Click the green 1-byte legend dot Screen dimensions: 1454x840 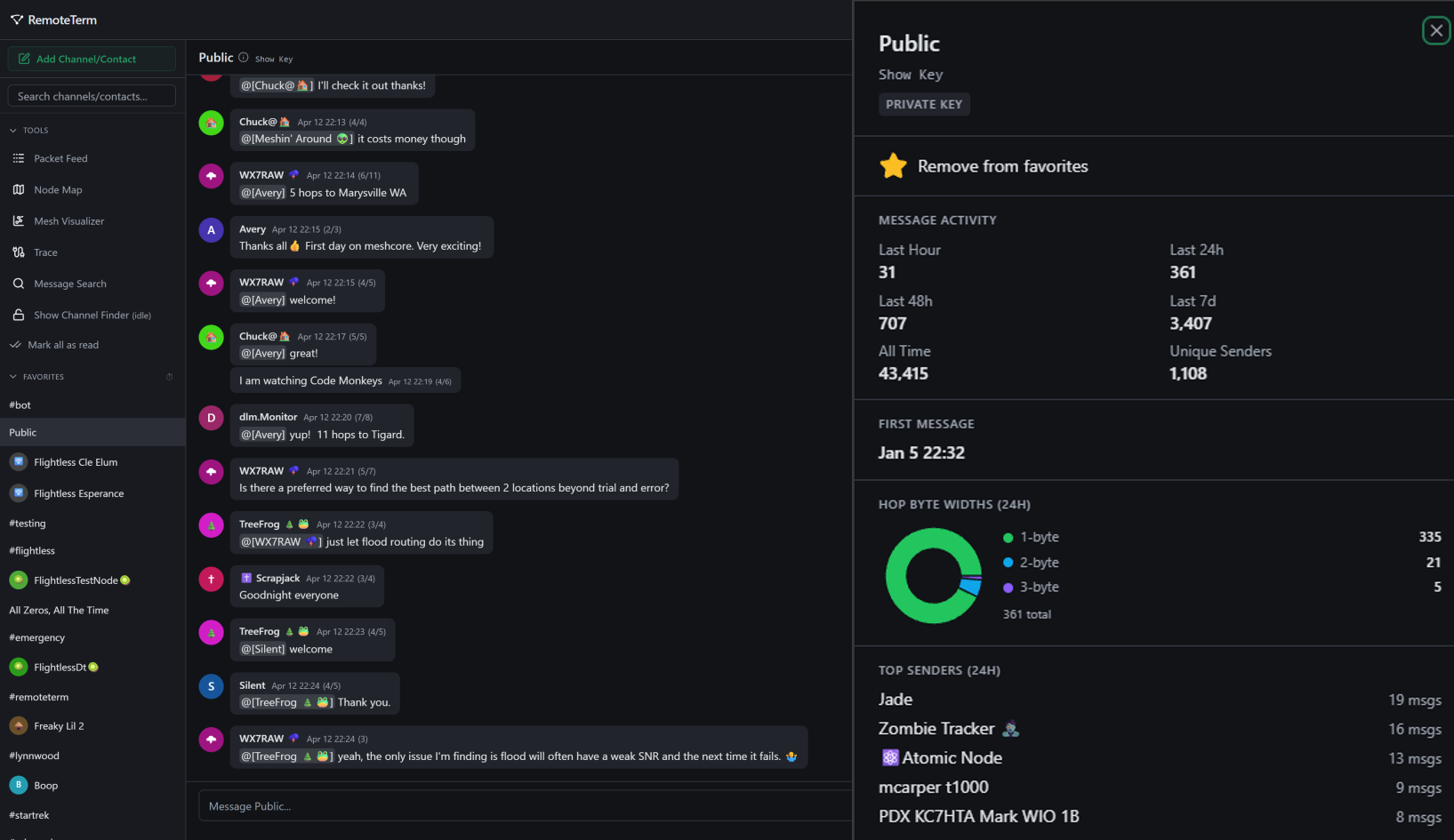(1008, 538)
